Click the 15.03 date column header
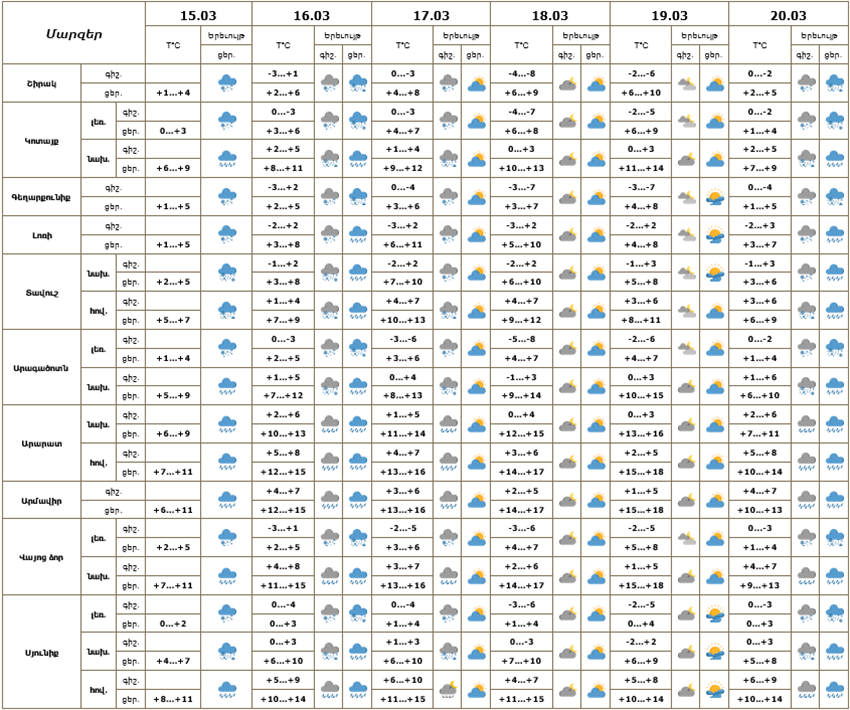 (198, 15)
